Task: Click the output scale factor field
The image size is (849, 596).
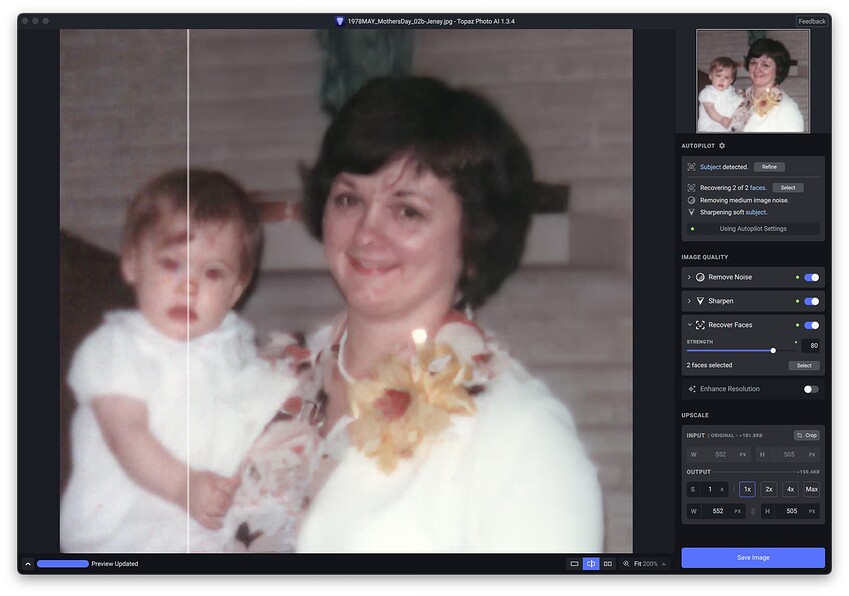Action: [709, 489]
